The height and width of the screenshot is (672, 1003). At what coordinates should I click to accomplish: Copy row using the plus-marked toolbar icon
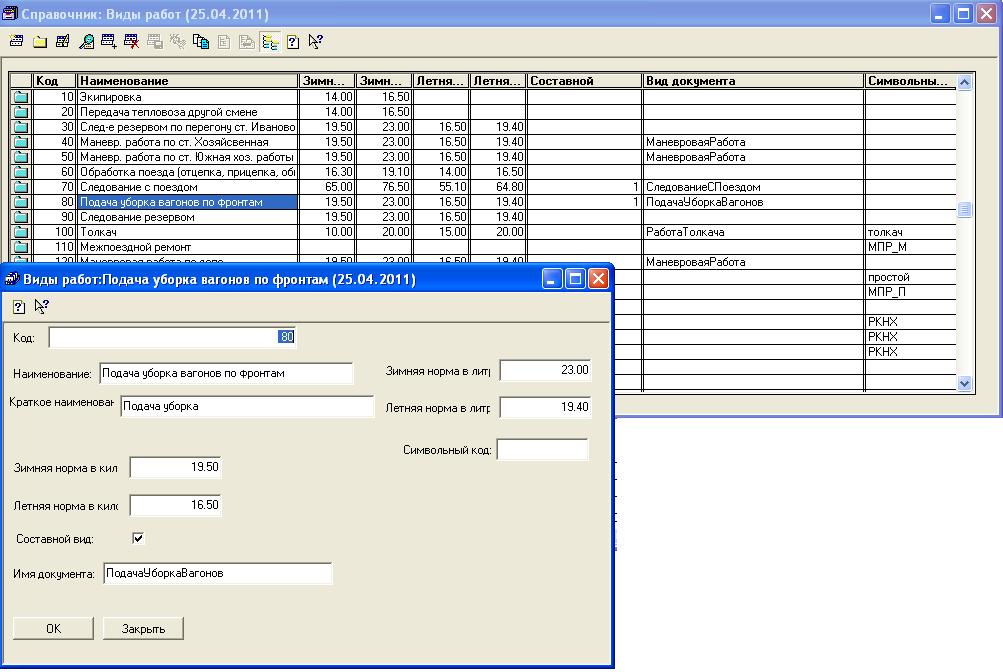pyautogui.click(x=109, y=42)
